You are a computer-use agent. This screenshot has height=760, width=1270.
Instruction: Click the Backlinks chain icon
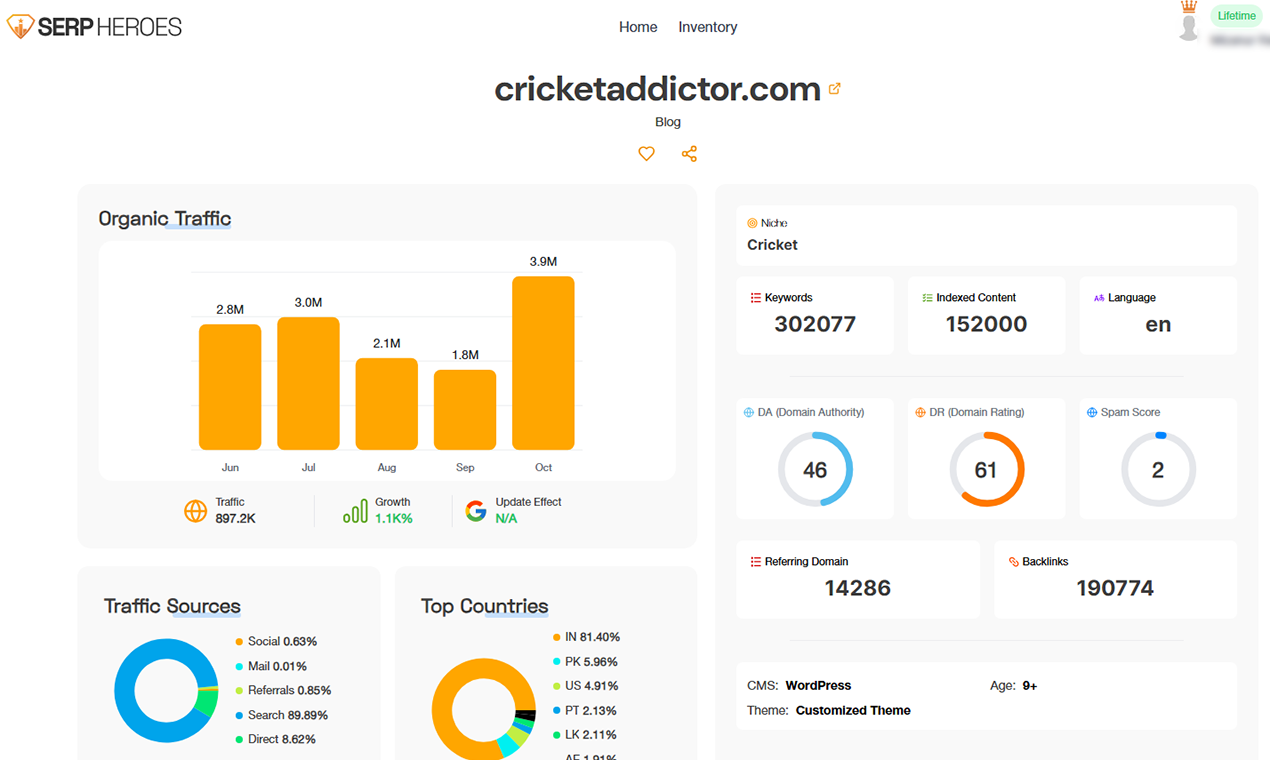1014,562
